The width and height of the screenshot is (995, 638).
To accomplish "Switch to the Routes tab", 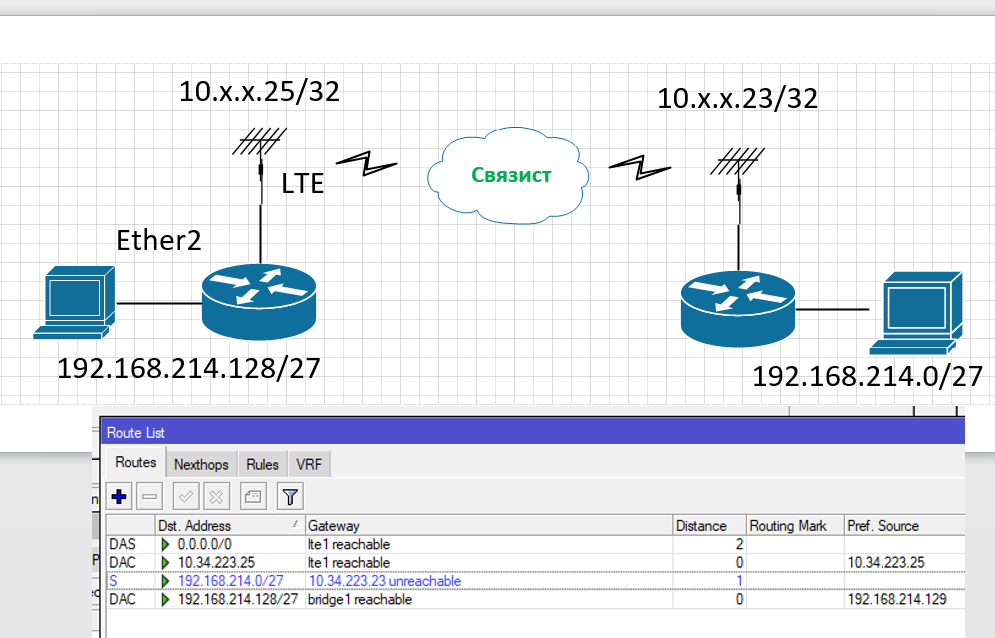I will pyautogui.click(x=136, y=462).
